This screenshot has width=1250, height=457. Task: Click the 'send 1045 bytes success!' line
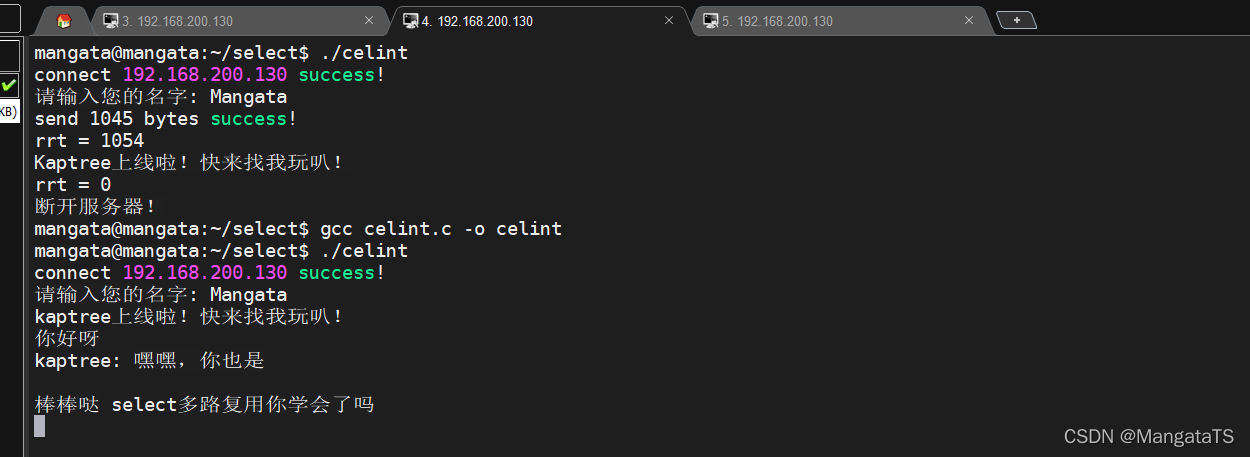pyautogui.click(x=166, y=119)
